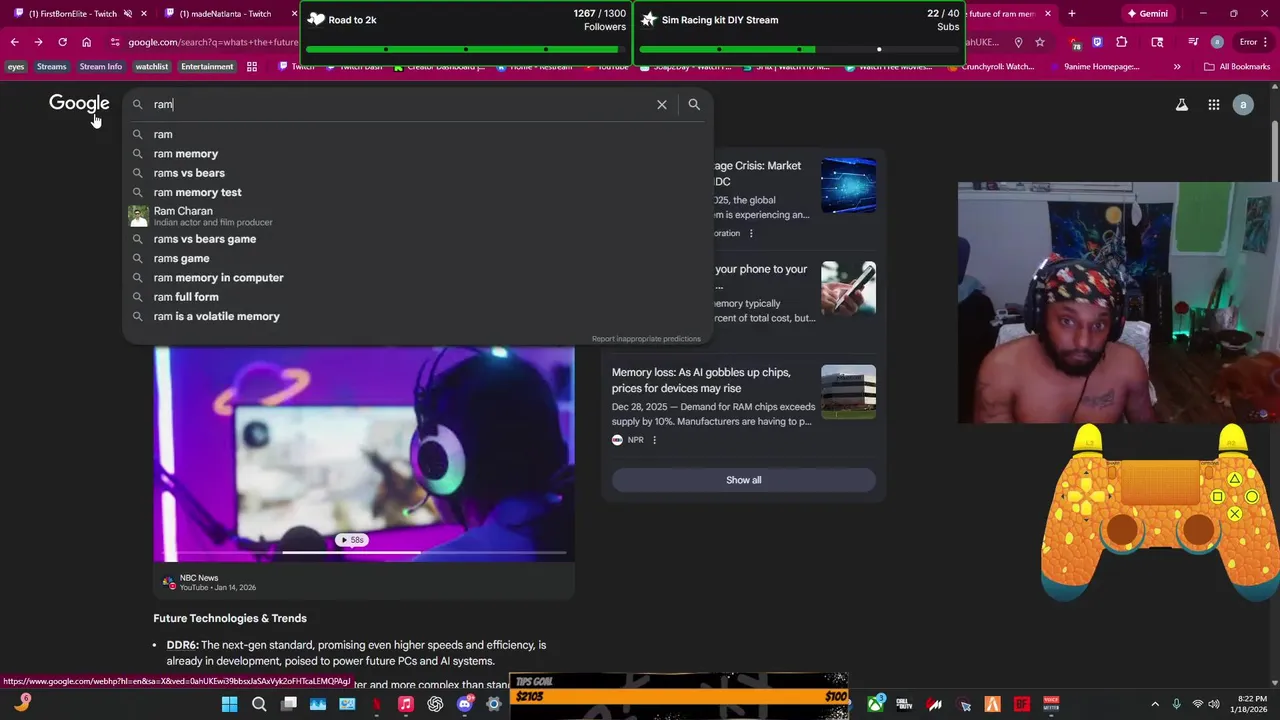Reload the current page
The height and width of the screenshot is (720, 1280).
[62, 42]
